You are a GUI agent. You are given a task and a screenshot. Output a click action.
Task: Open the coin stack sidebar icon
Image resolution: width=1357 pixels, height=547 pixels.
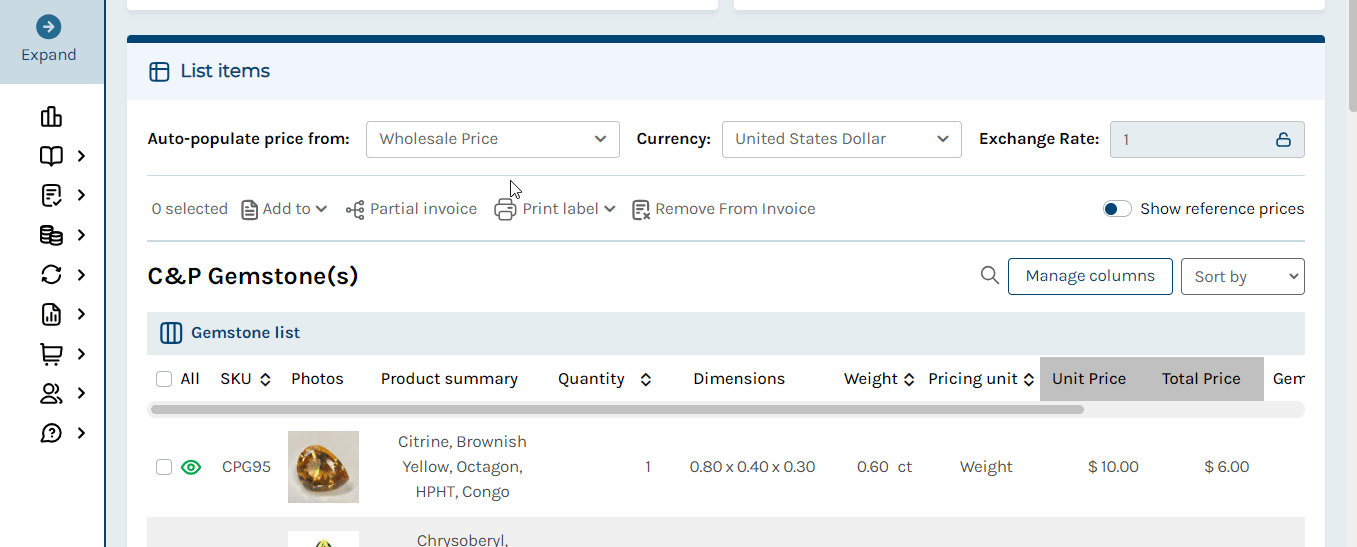[x=51, y=235]
